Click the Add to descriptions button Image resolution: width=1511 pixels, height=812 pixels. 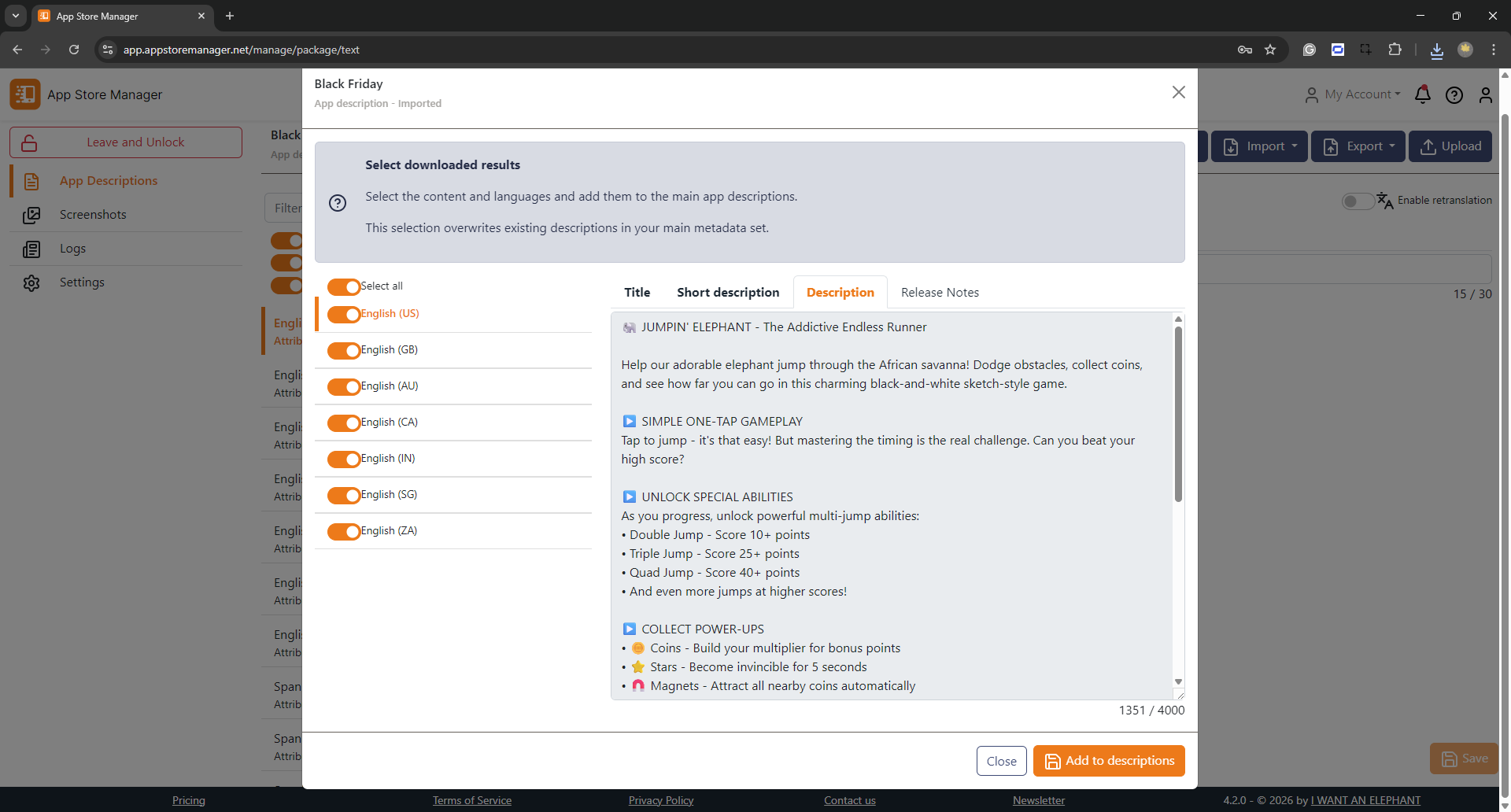coord(1108,761)
